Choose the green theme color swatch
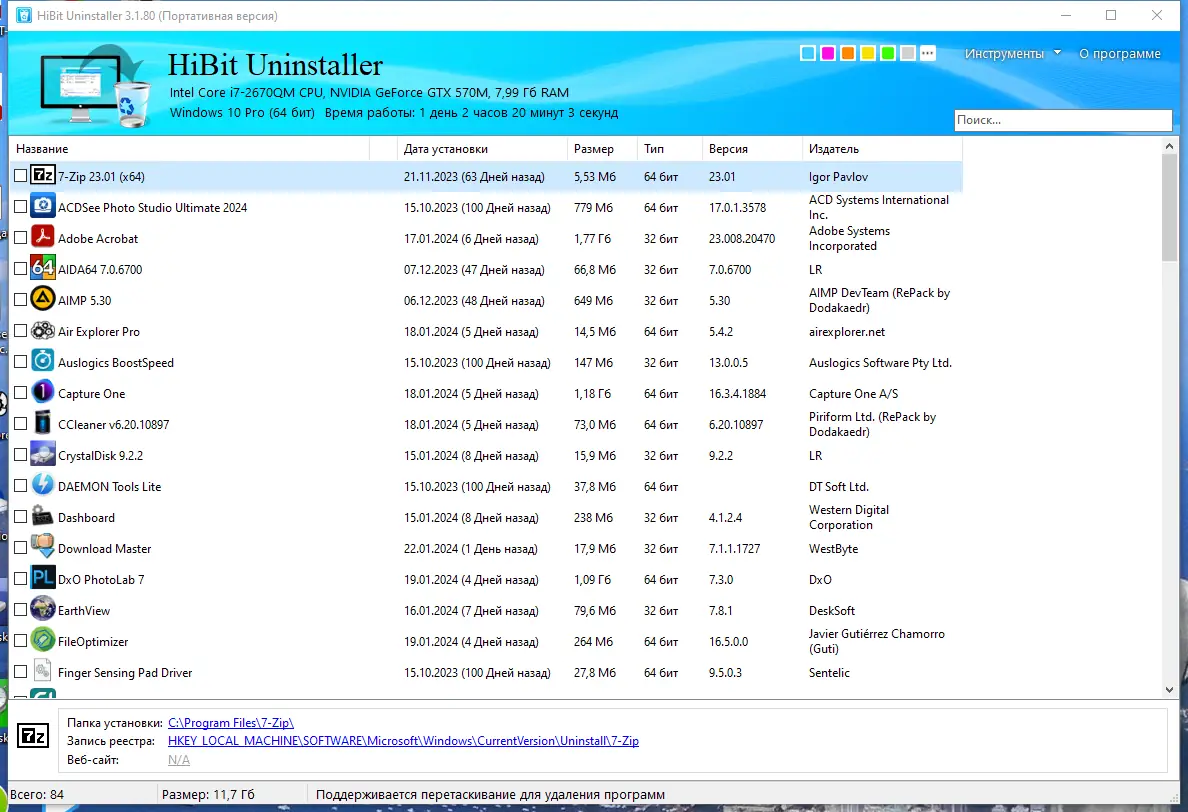This screenshot has width=1188, height=812. [888, 53]
